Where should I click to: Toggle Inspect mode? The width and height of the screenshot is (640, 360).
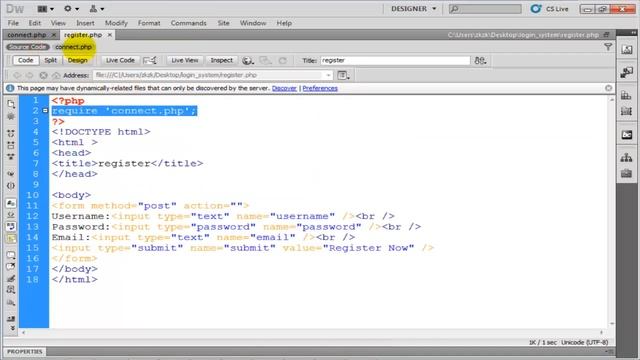coord(222,60)
